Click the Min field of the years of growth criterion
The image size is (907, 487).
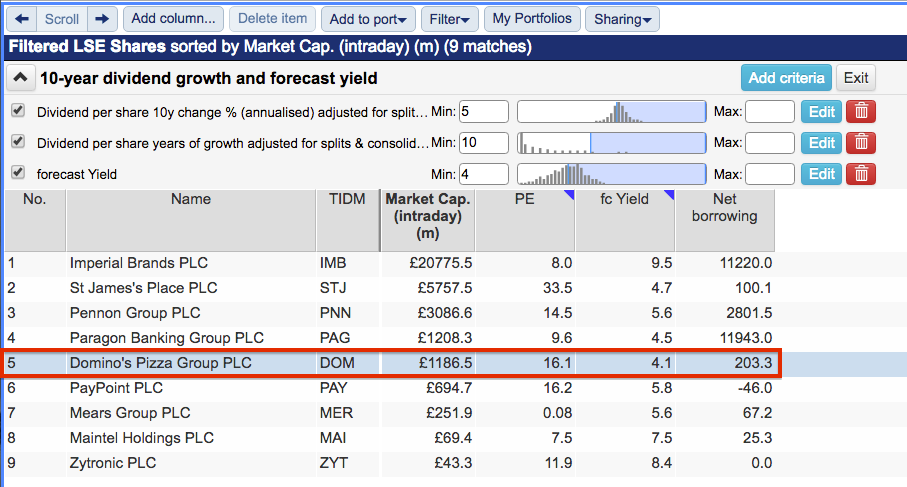484,143
